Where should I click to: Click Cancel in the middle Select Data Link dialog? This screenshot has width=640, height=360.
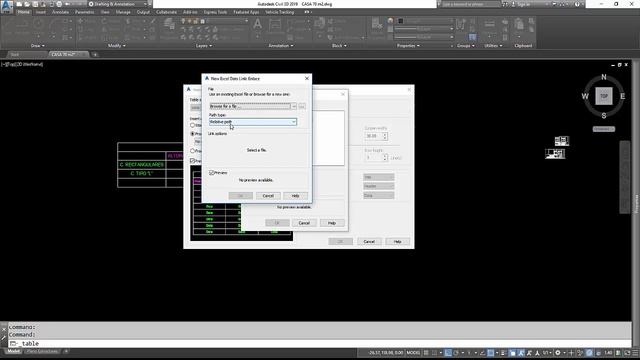tap(304, 223)
